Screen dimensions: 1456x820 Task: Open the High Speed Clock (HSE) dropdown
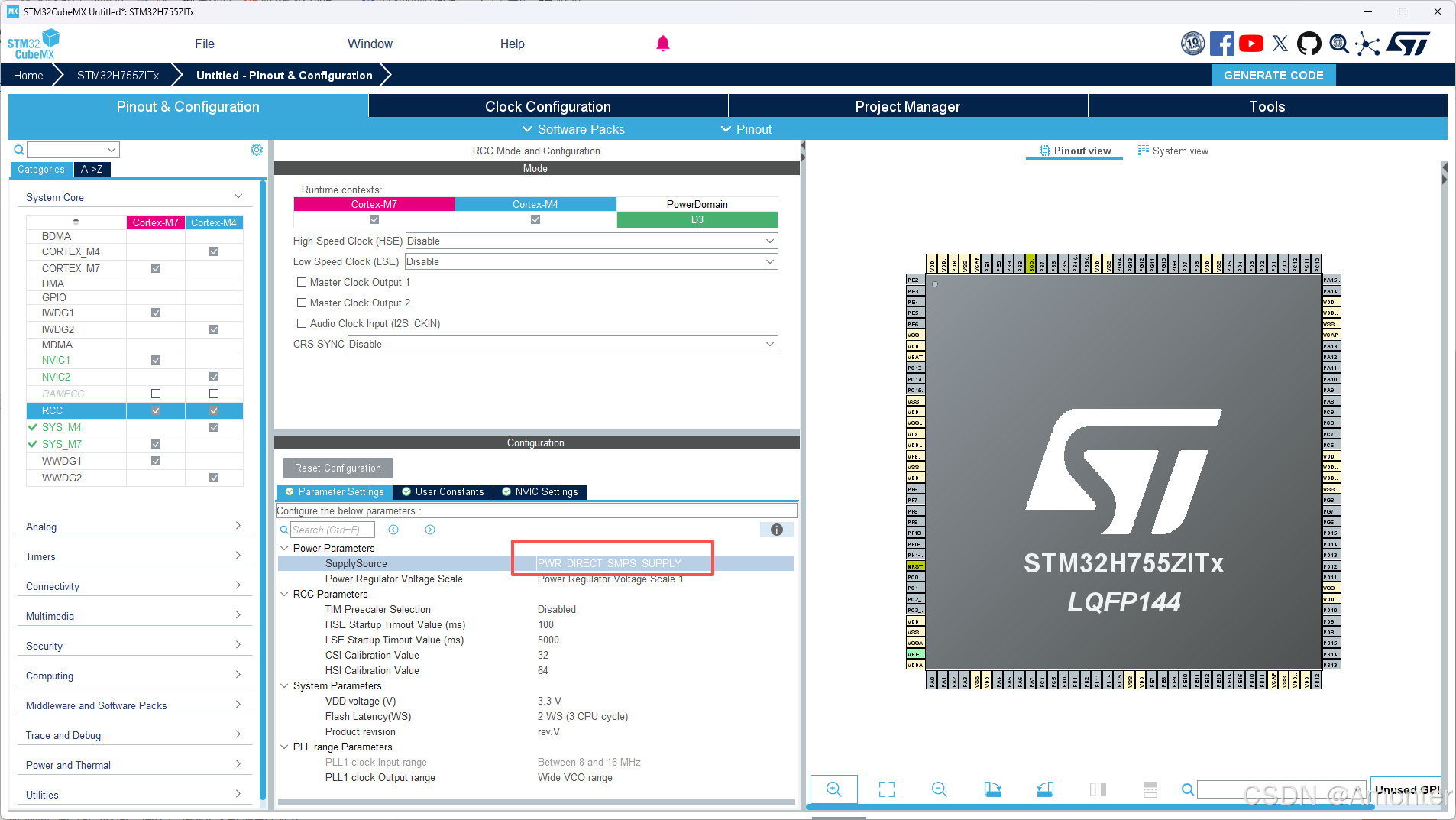(769, 241)
